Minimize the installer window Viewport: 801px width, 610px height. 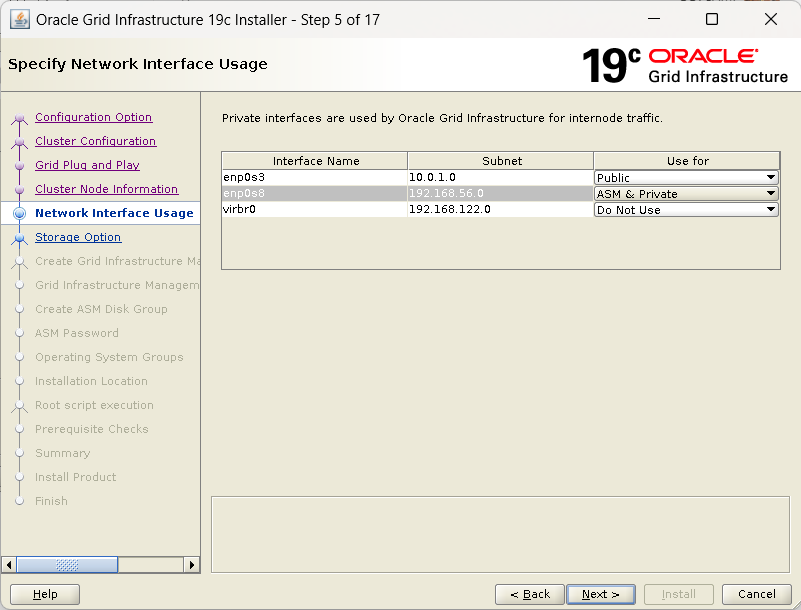[654, 19]
